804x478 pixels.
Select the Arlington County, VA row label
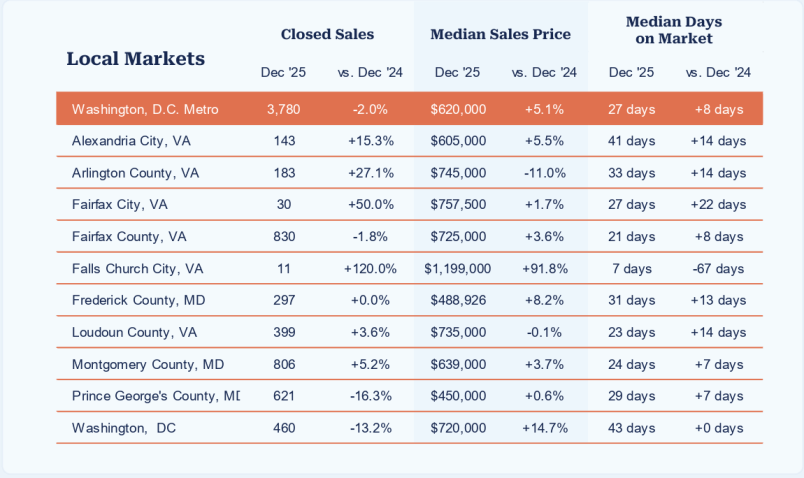(135, 173)
